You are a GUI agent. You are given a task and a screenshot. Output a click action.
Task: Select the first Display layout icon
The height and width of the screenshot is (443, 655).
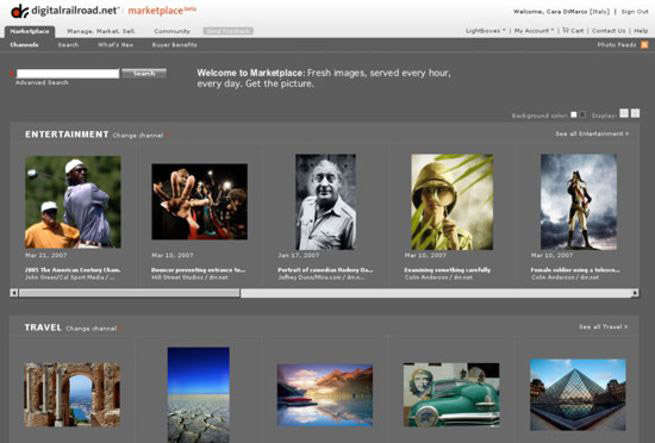(x=624, y=114)
